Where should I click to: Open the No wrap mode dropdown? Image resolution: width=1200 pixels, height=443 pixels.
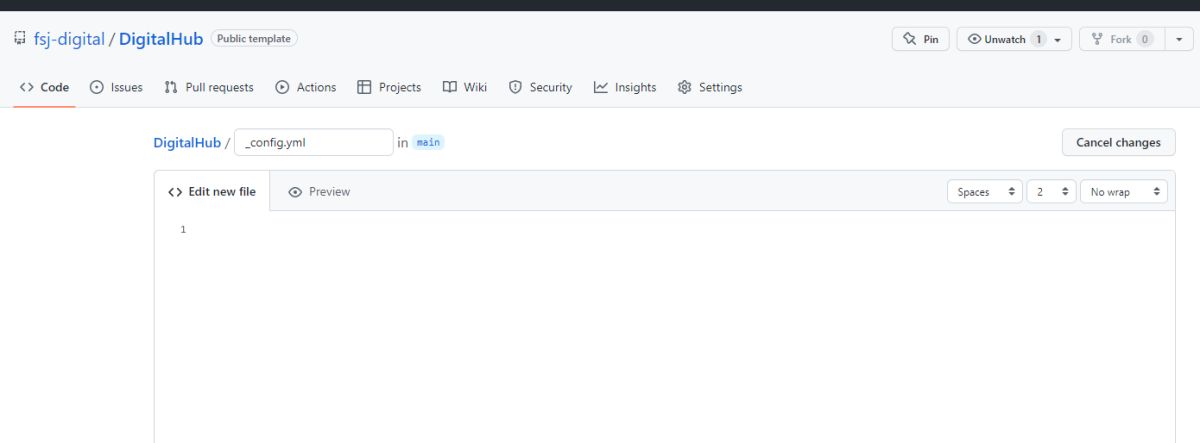coord(1124,192)
